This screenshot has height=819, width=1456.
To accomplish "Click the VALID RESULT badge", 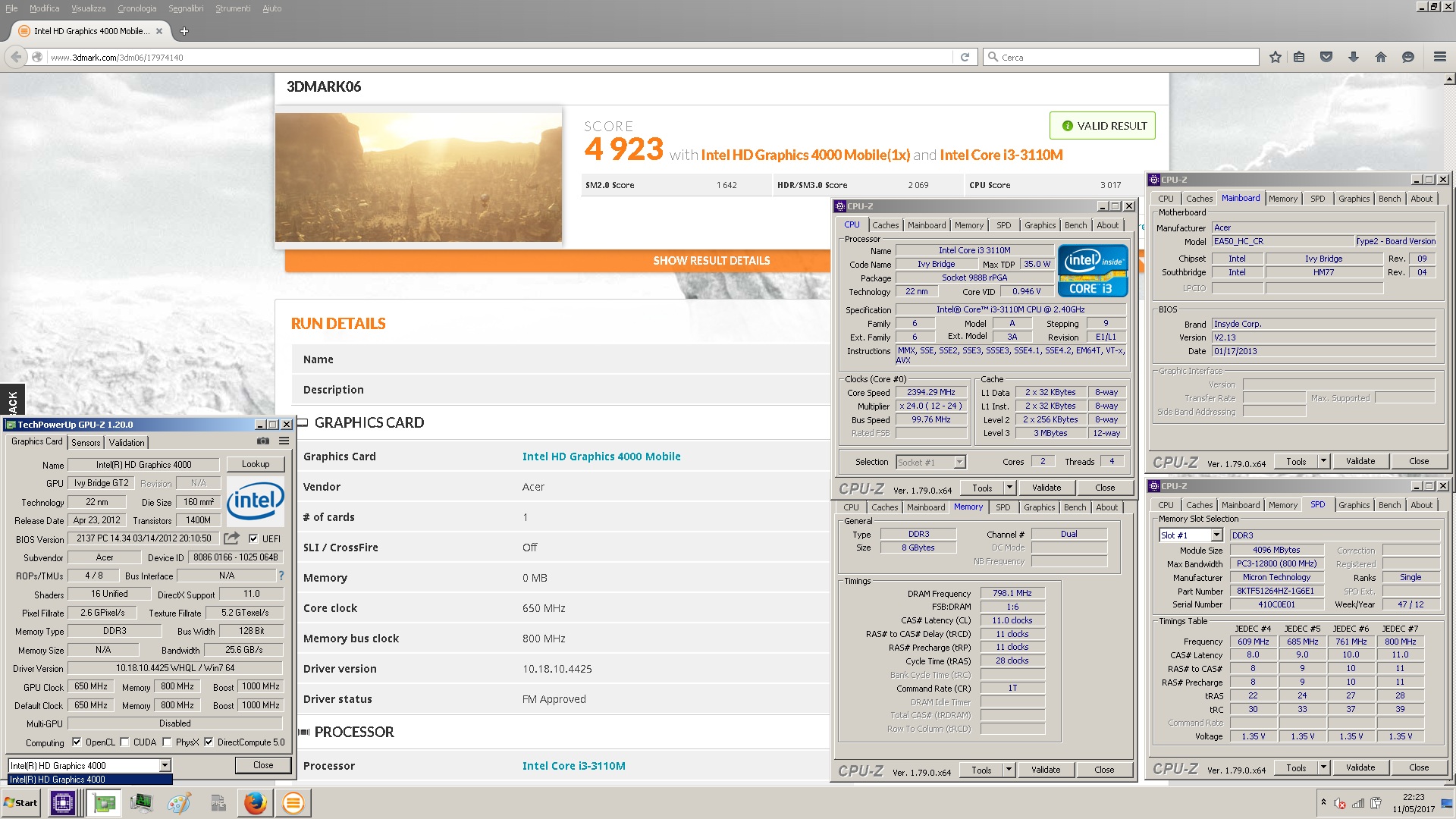I will (x=1103, y=126).
